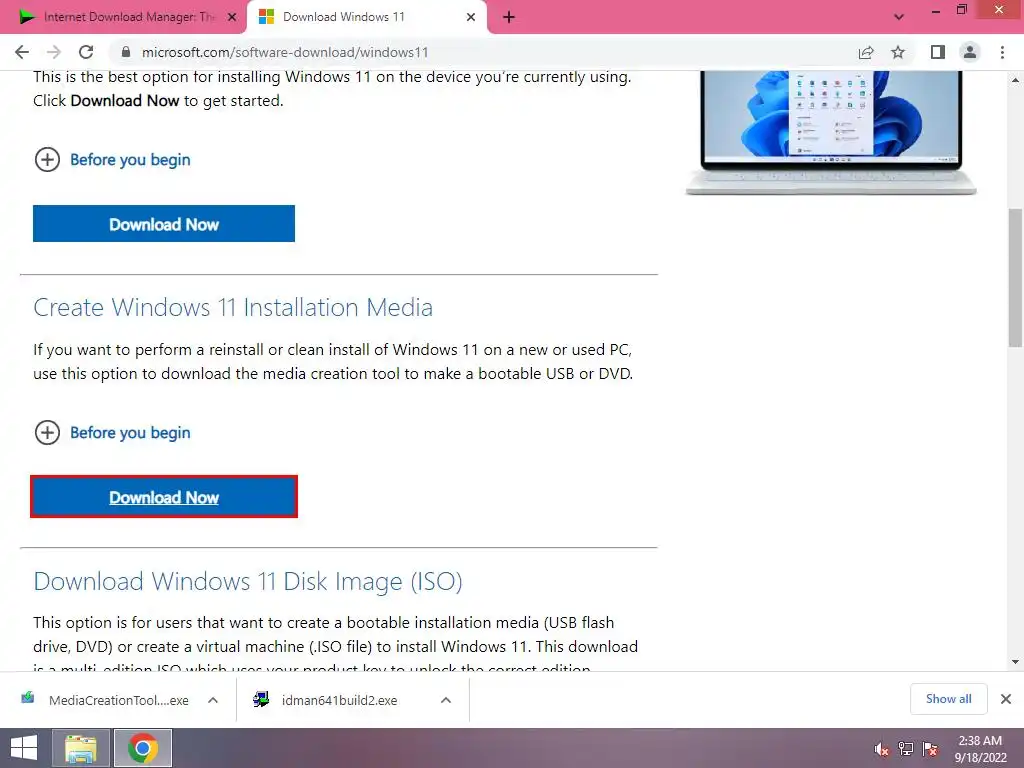
Task: Click the Download Windows 11 Disk Image heading
Action: pos(248,581)
